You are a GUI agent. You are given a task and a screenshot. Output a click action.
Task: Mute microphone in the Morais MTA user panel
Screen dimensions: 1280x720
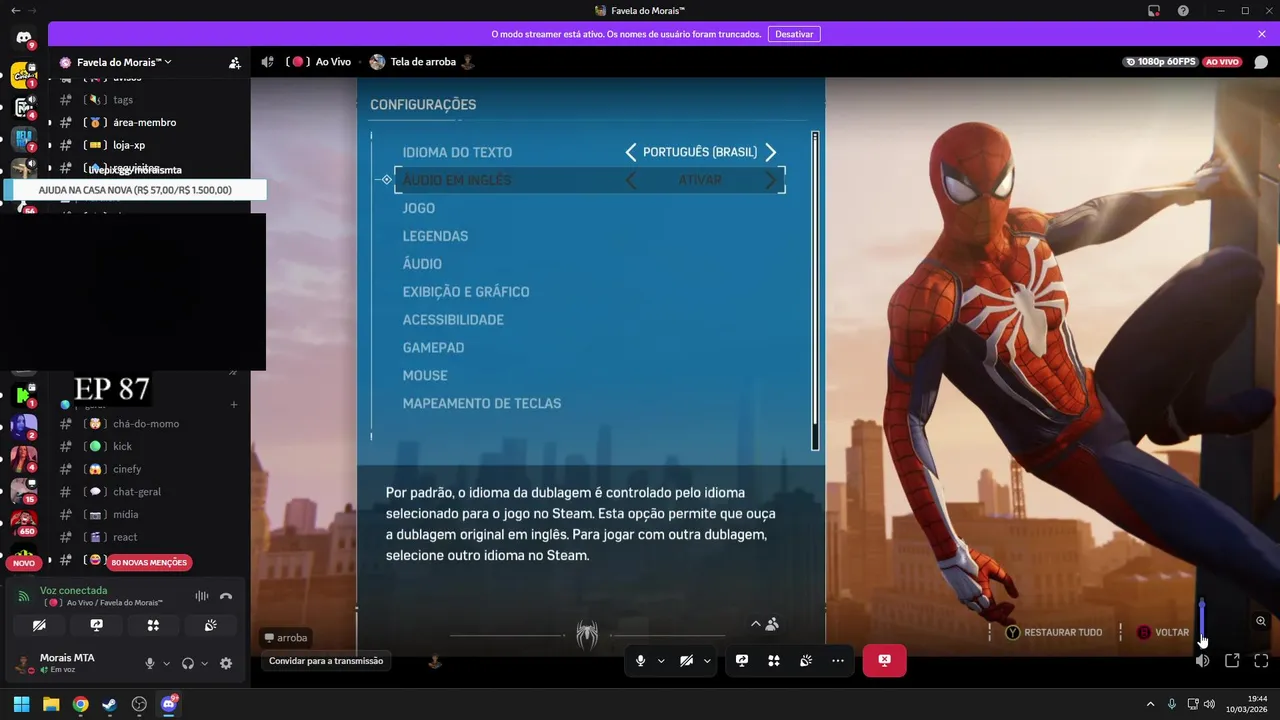[150, 663]
